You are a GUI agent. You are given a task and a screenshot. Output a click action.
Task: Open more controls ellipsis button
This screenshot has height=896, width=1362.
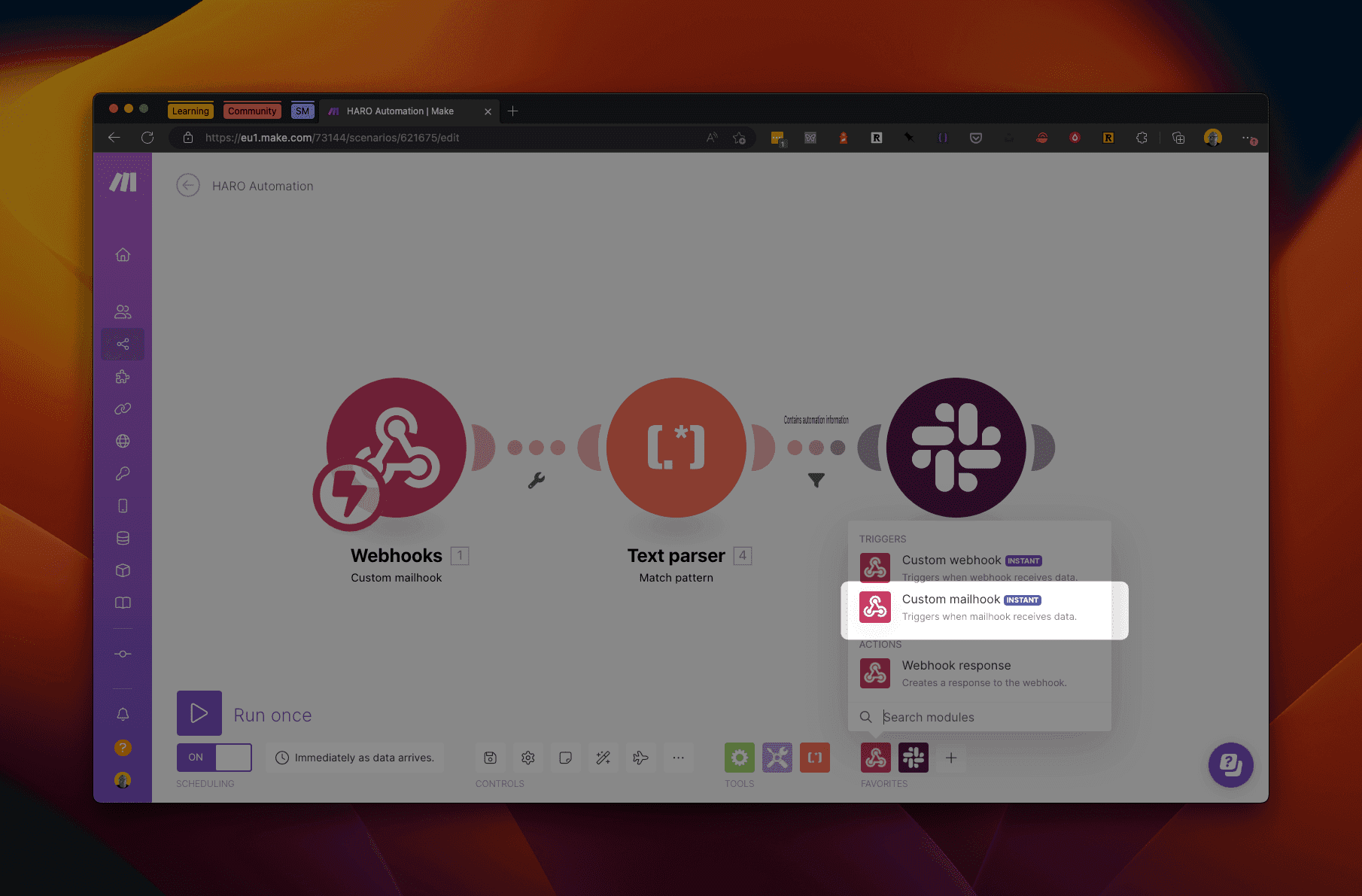[679, 758]
